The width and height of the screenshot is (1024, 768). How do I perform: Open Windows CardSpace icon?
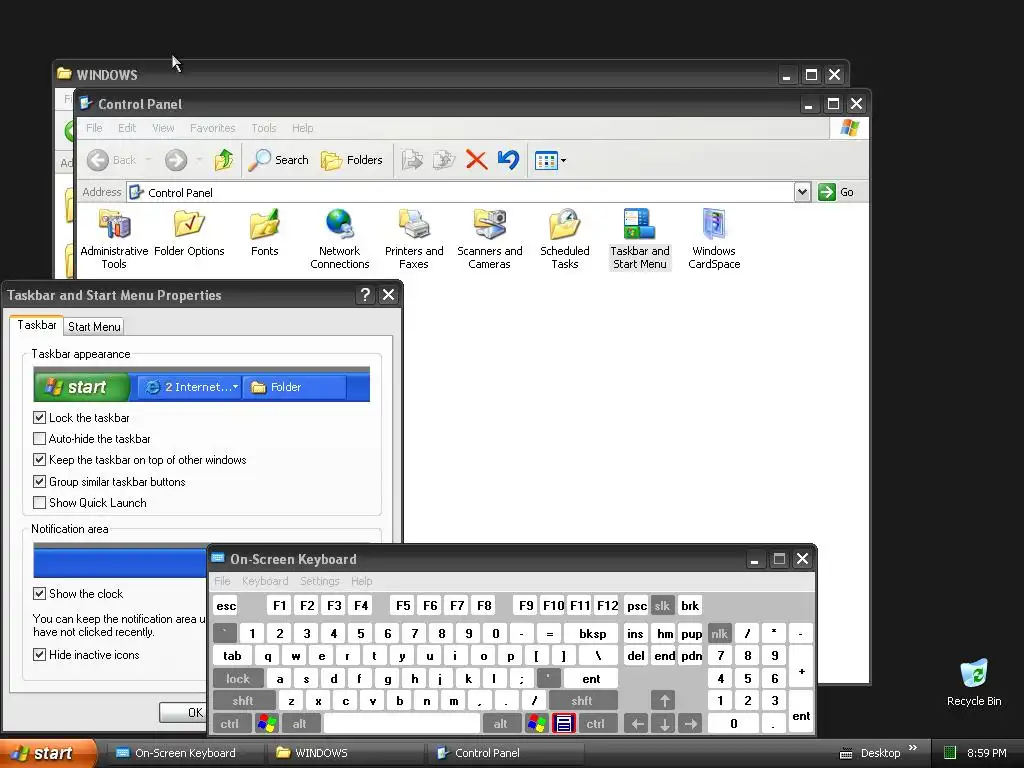(714, 239)
